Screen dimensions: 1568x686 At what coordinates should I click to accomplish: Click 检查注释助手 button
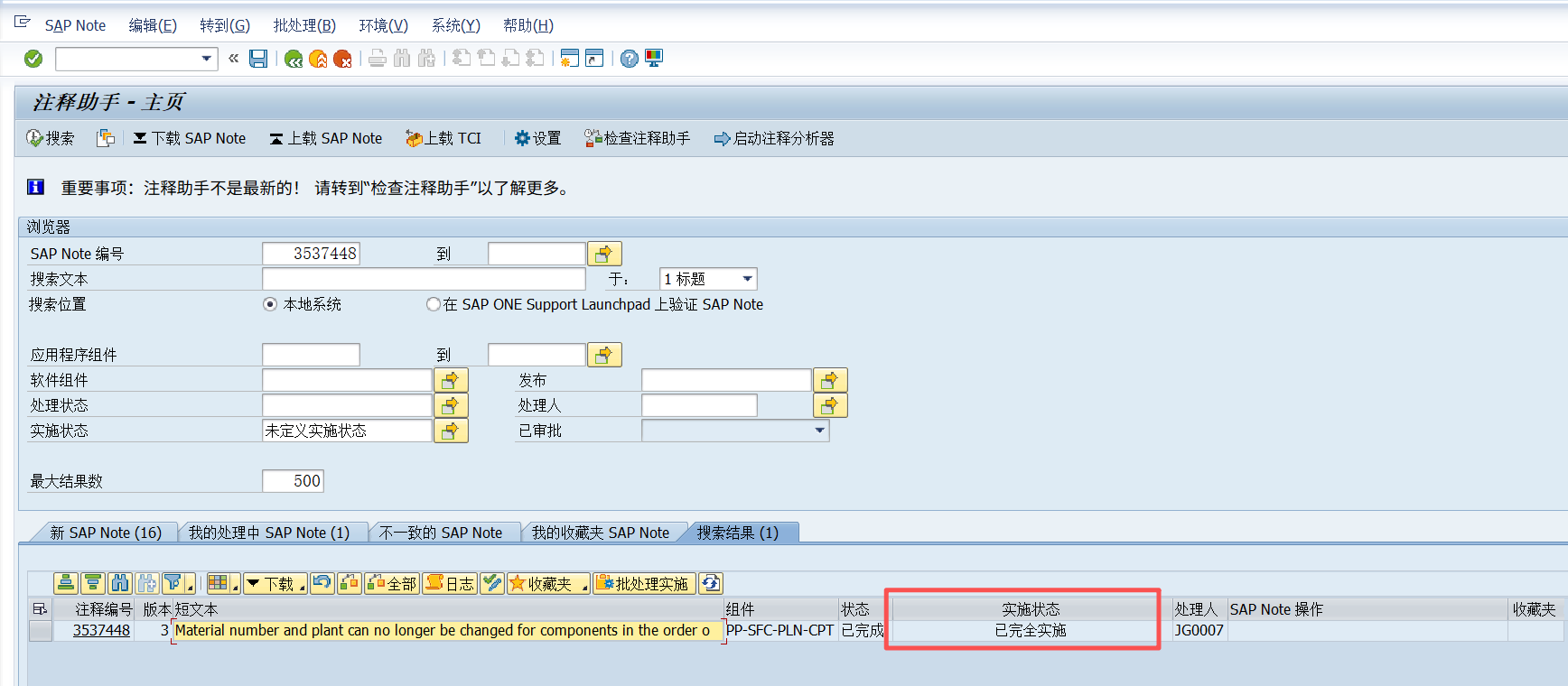pyautogui.click(x=638, y=138)
